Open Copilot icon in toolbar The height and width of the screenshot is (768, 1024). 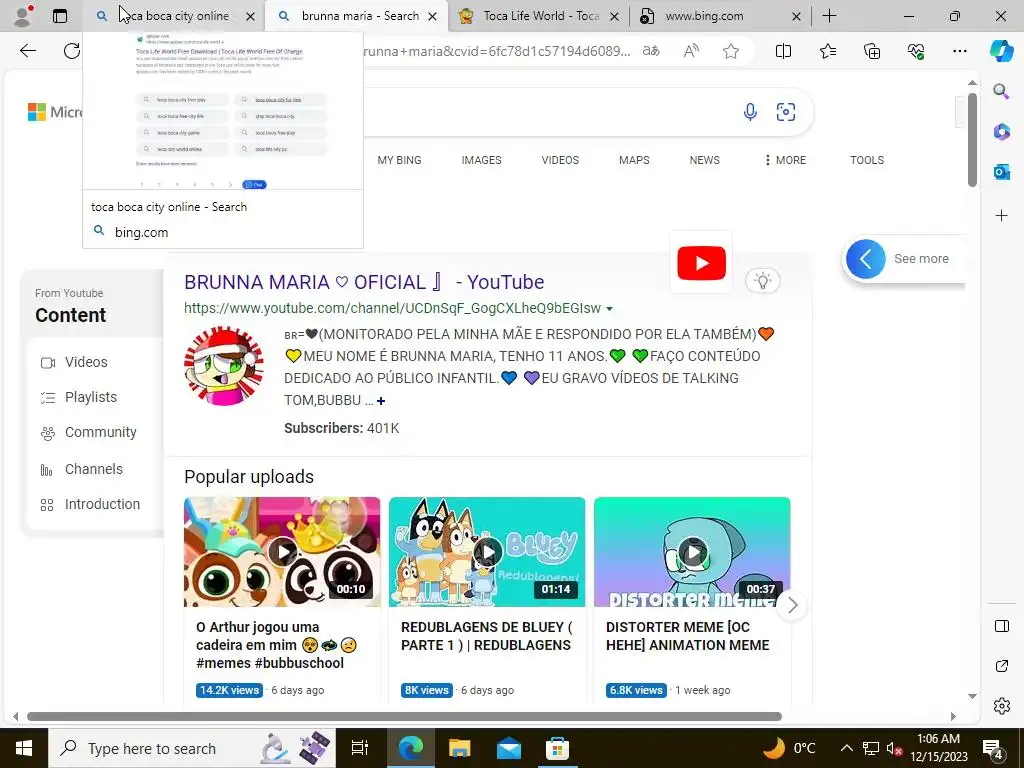pos(1001,50)
